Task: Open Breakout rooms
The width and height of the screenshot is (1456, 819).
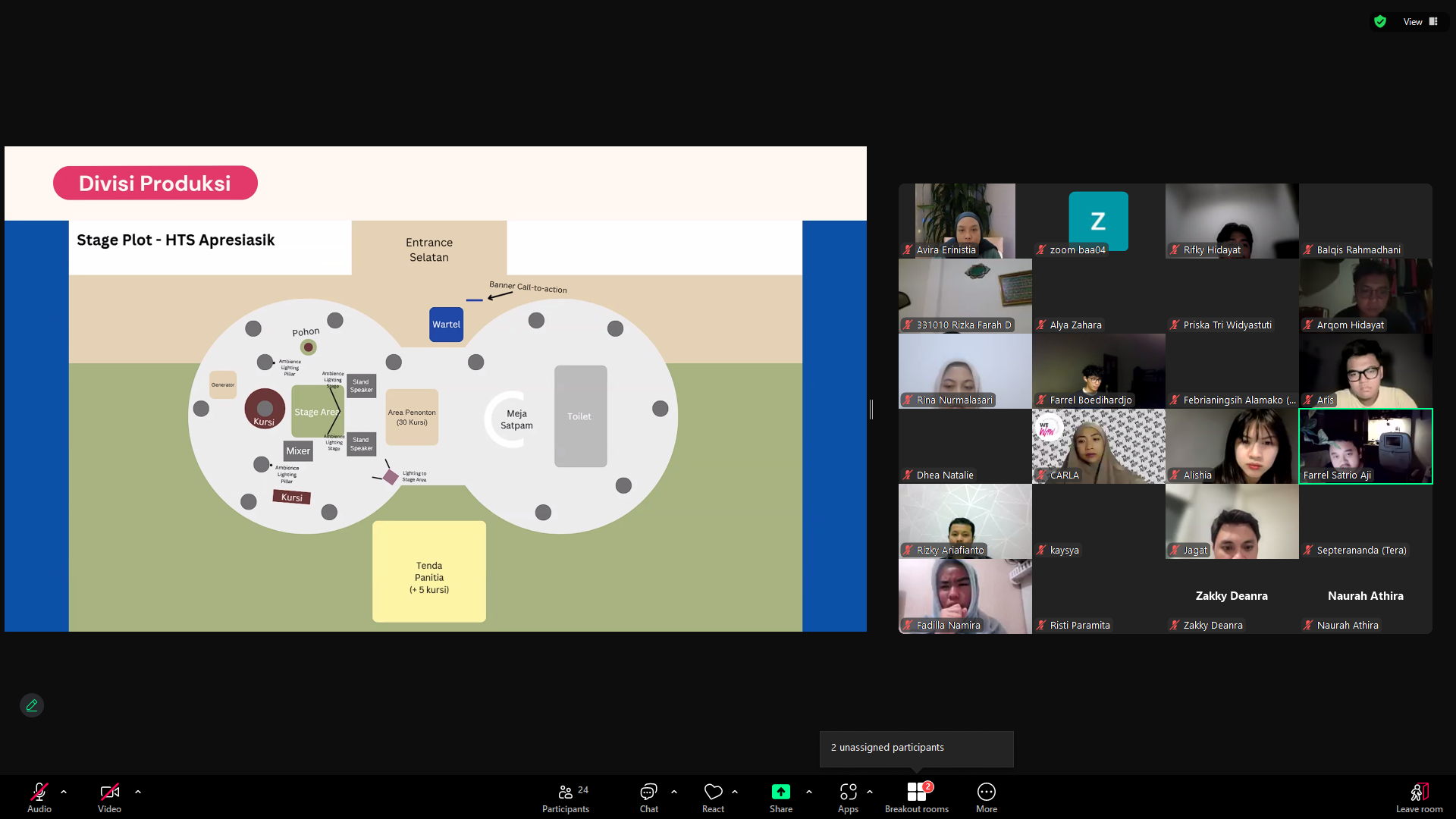Action: coord(917,797)
